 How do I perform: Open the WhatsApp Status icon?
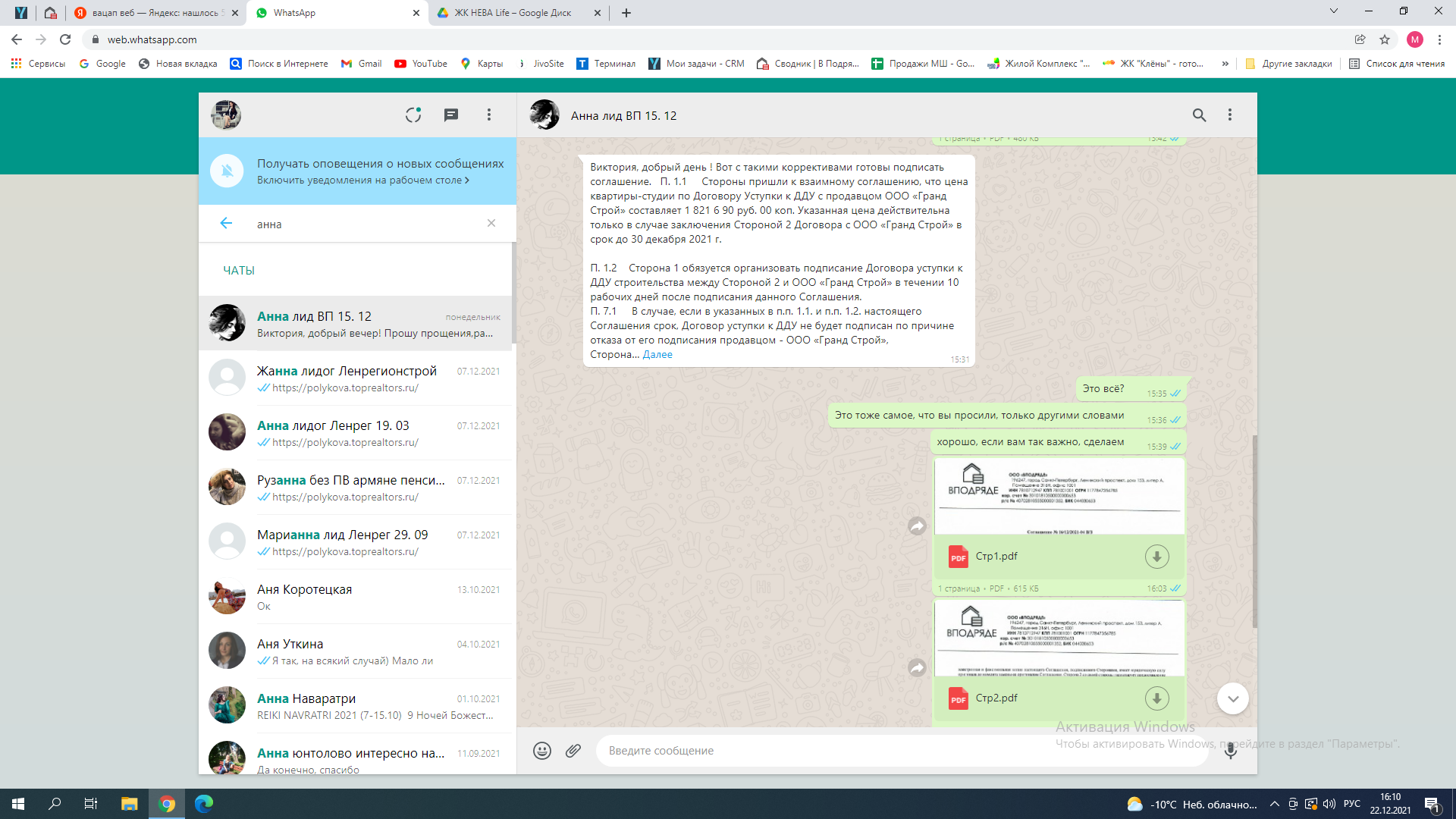[x=413, y=115]
